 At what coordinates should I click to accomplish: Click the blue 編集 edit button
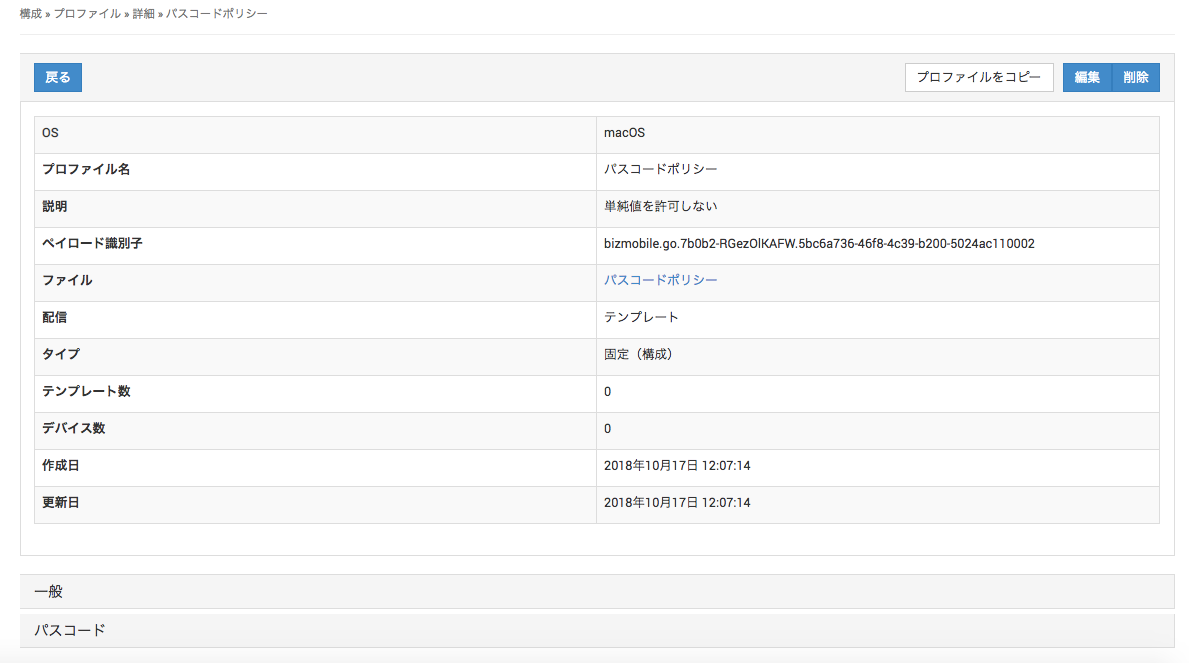[1087, 78]
